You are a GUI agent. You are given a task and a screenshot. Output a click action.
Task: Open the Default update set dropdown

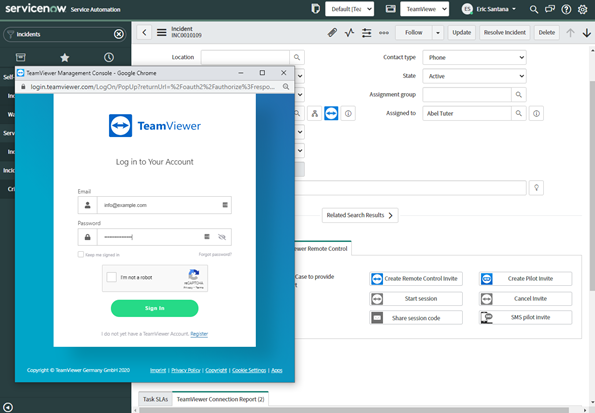pos(349,9)
